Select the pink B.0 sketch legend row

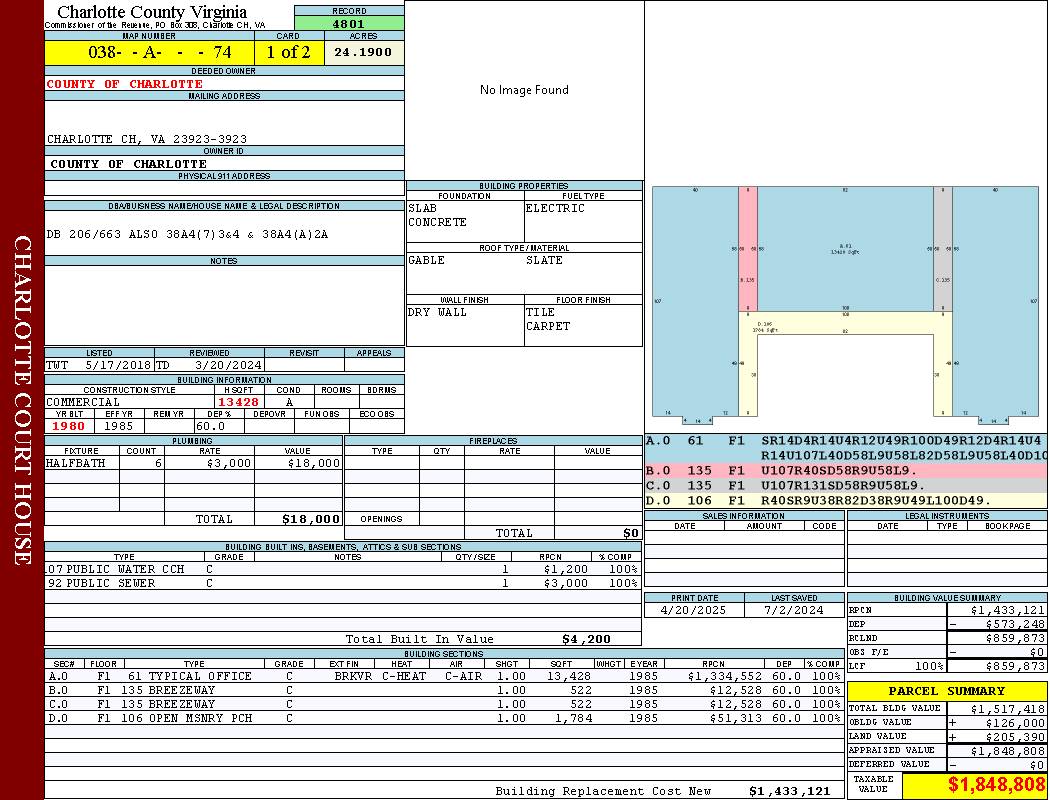(845, 470)
